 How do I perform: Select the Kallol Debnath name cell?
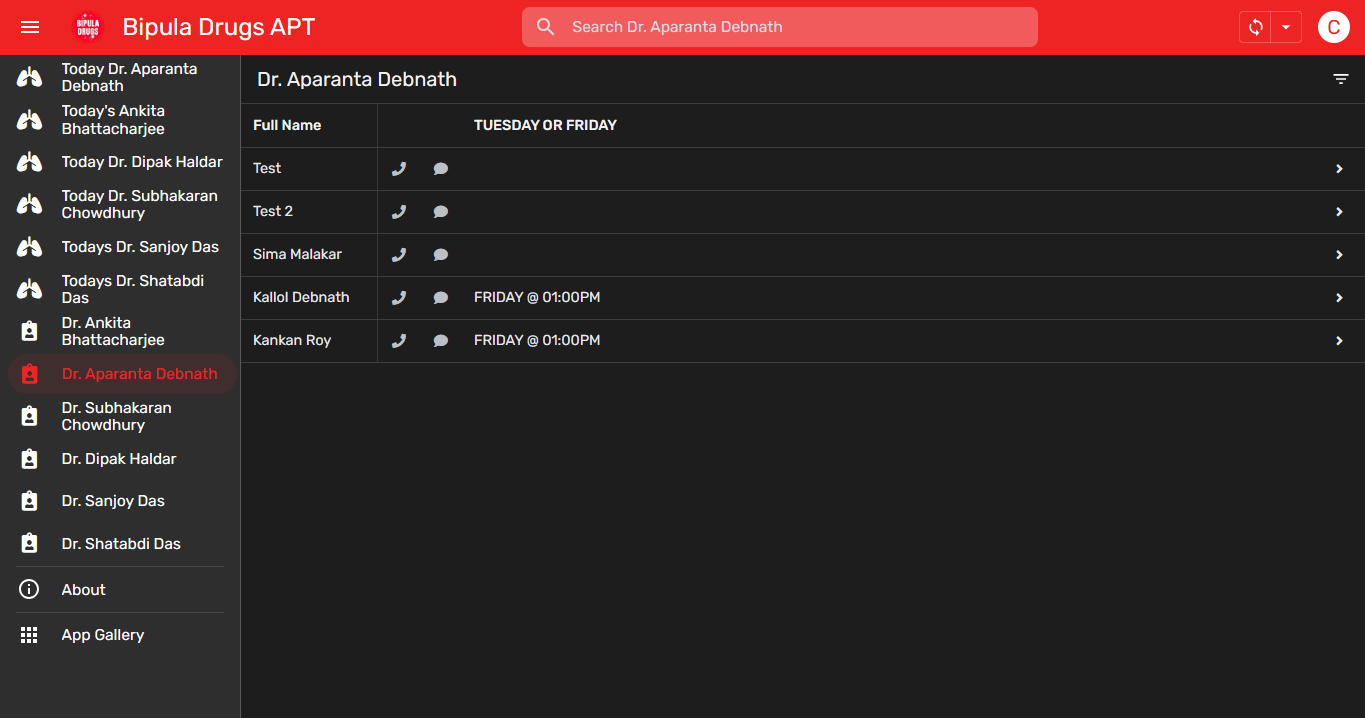pos(301,298)
